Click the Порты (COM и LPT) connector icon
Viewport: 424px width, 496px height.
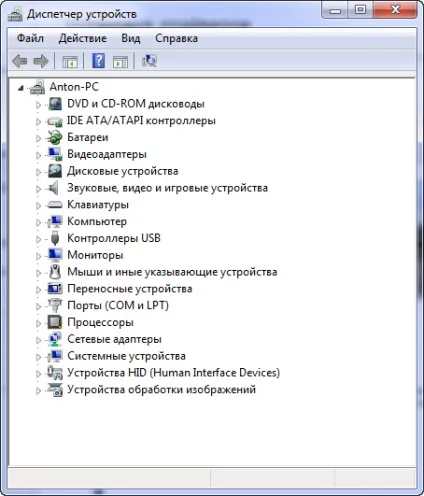pyautogui.click(x=55, y=305)
